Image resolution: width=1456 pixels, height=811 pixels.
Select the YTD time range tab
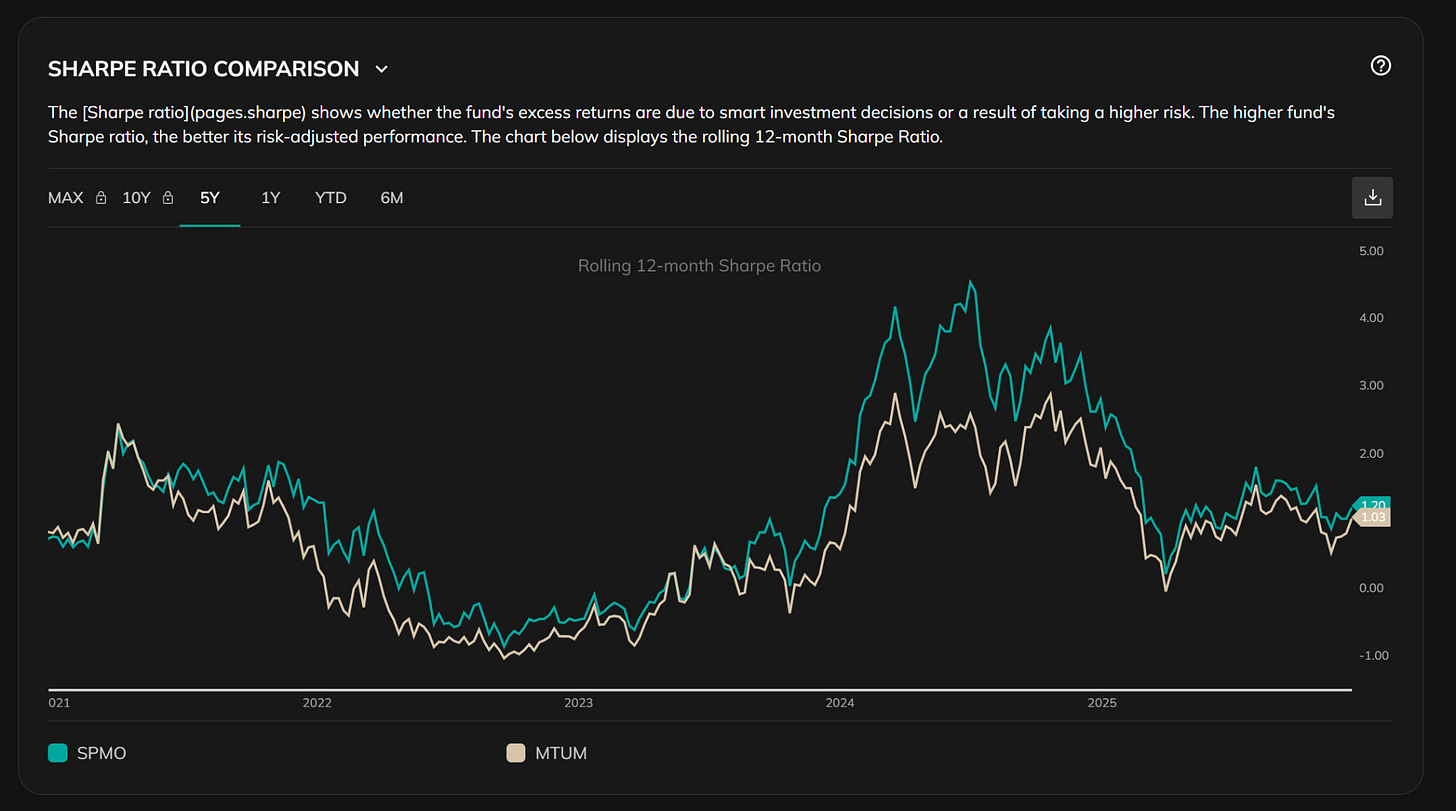331,198
